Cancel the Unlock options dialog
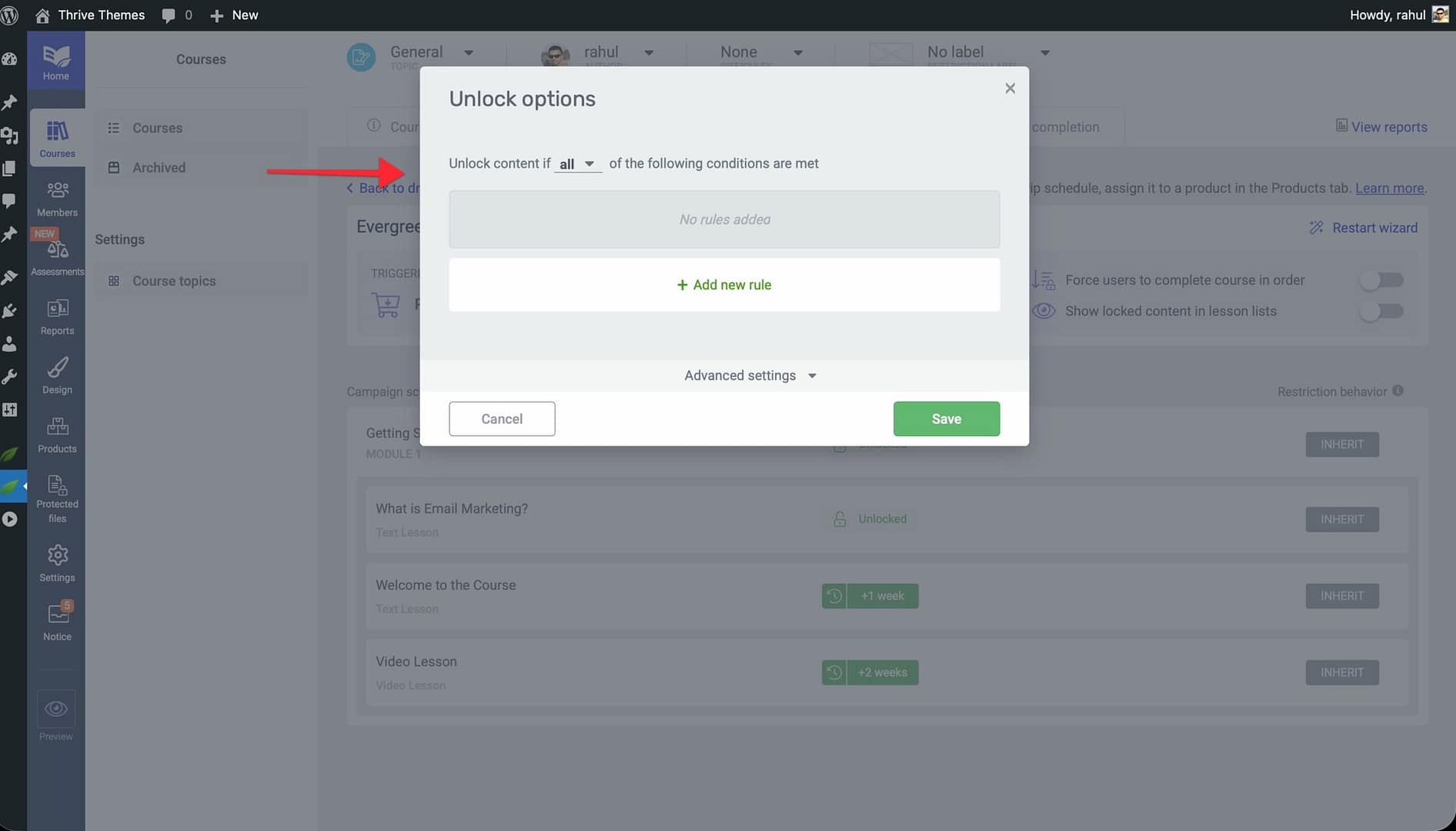The height and width of the screenshot is (831, 1456). coord(502,419)
